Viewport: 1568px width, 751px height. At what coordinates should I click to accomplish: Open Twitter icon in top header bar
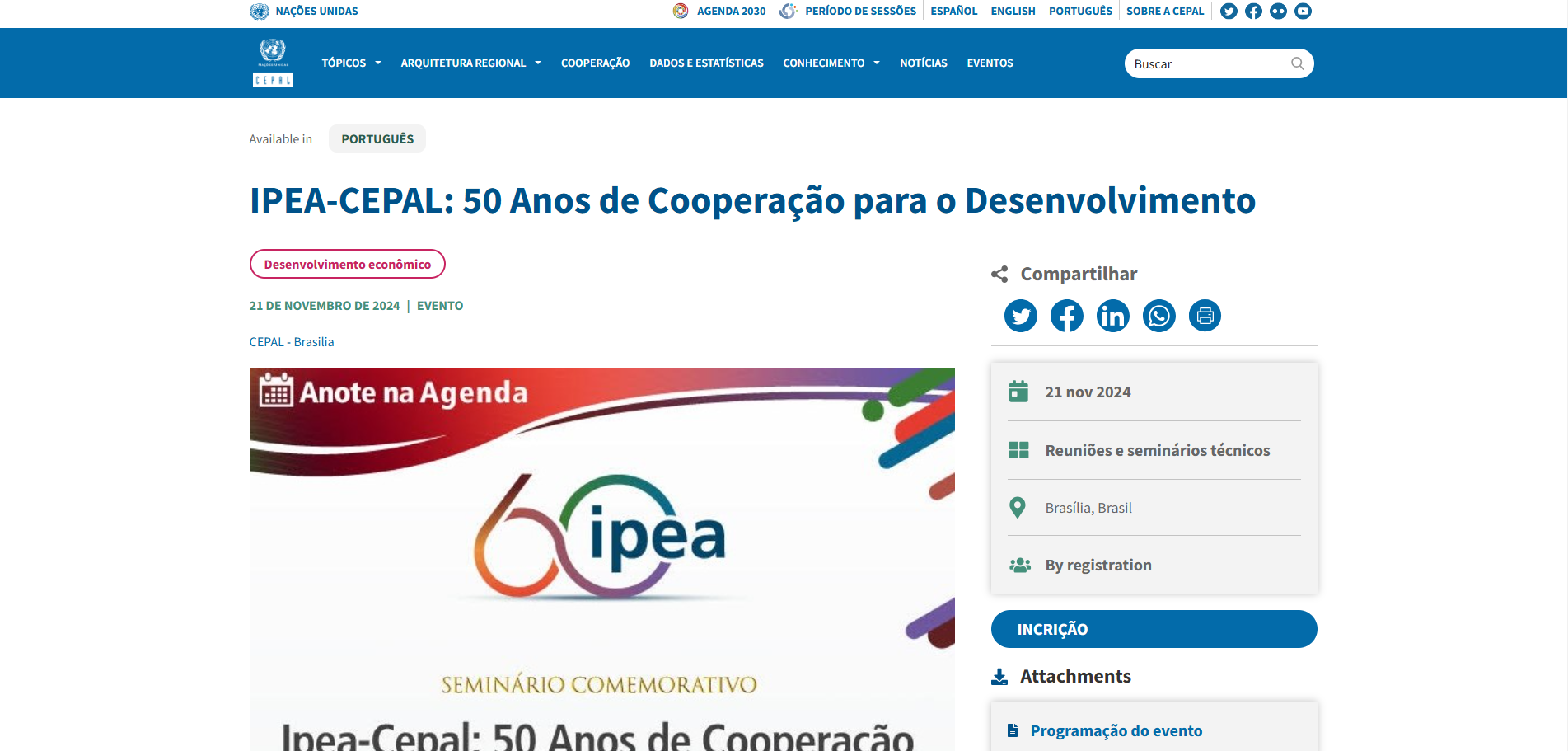[1229, 11]
